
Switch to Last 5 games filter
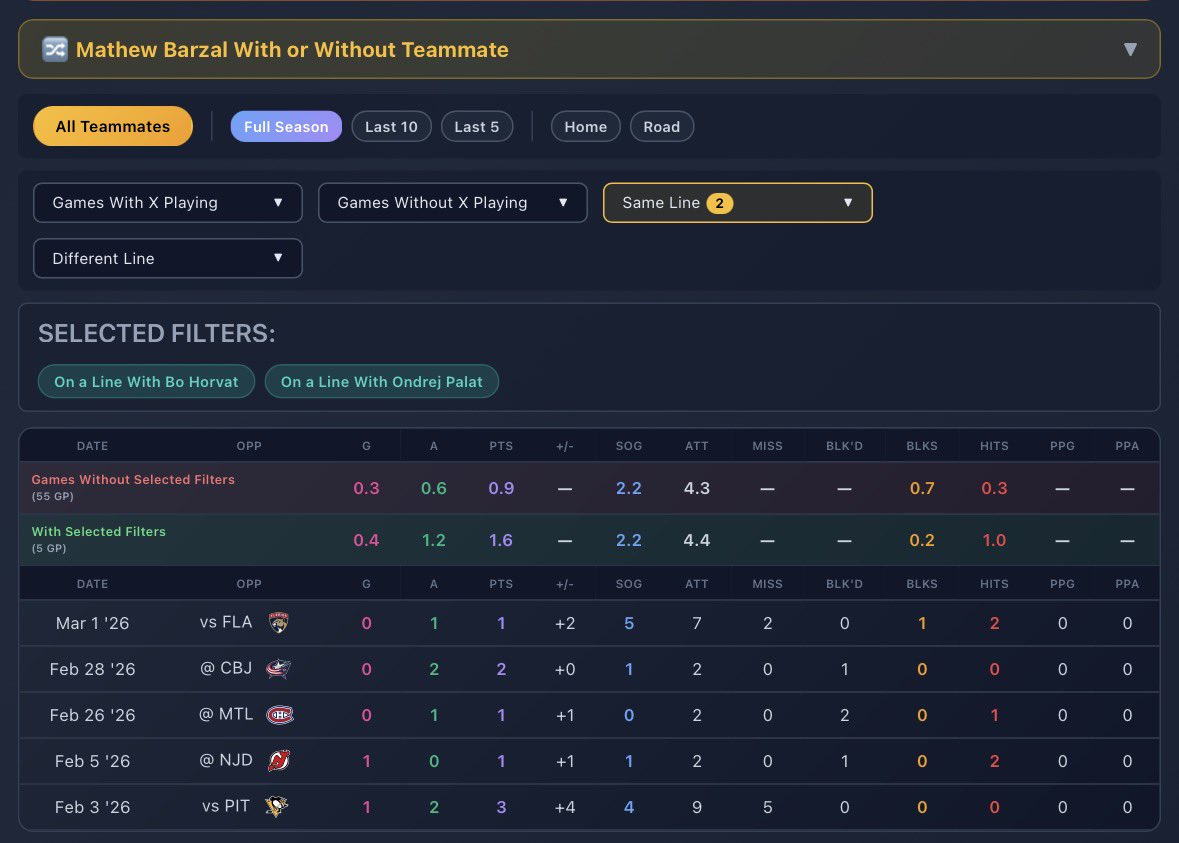pos(477,126)
